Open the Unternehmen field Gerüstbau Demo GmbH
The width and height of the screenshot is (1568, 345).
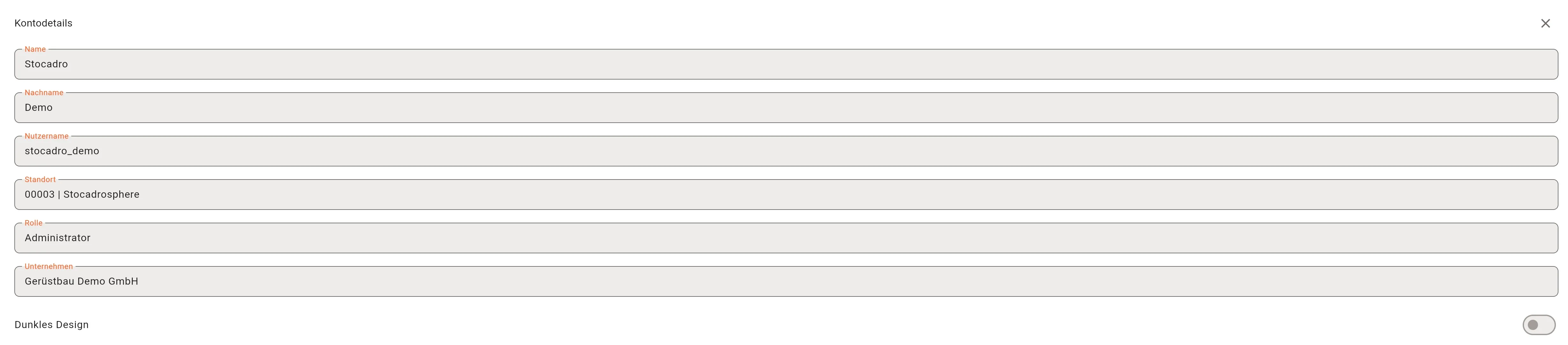coord(786,281)
